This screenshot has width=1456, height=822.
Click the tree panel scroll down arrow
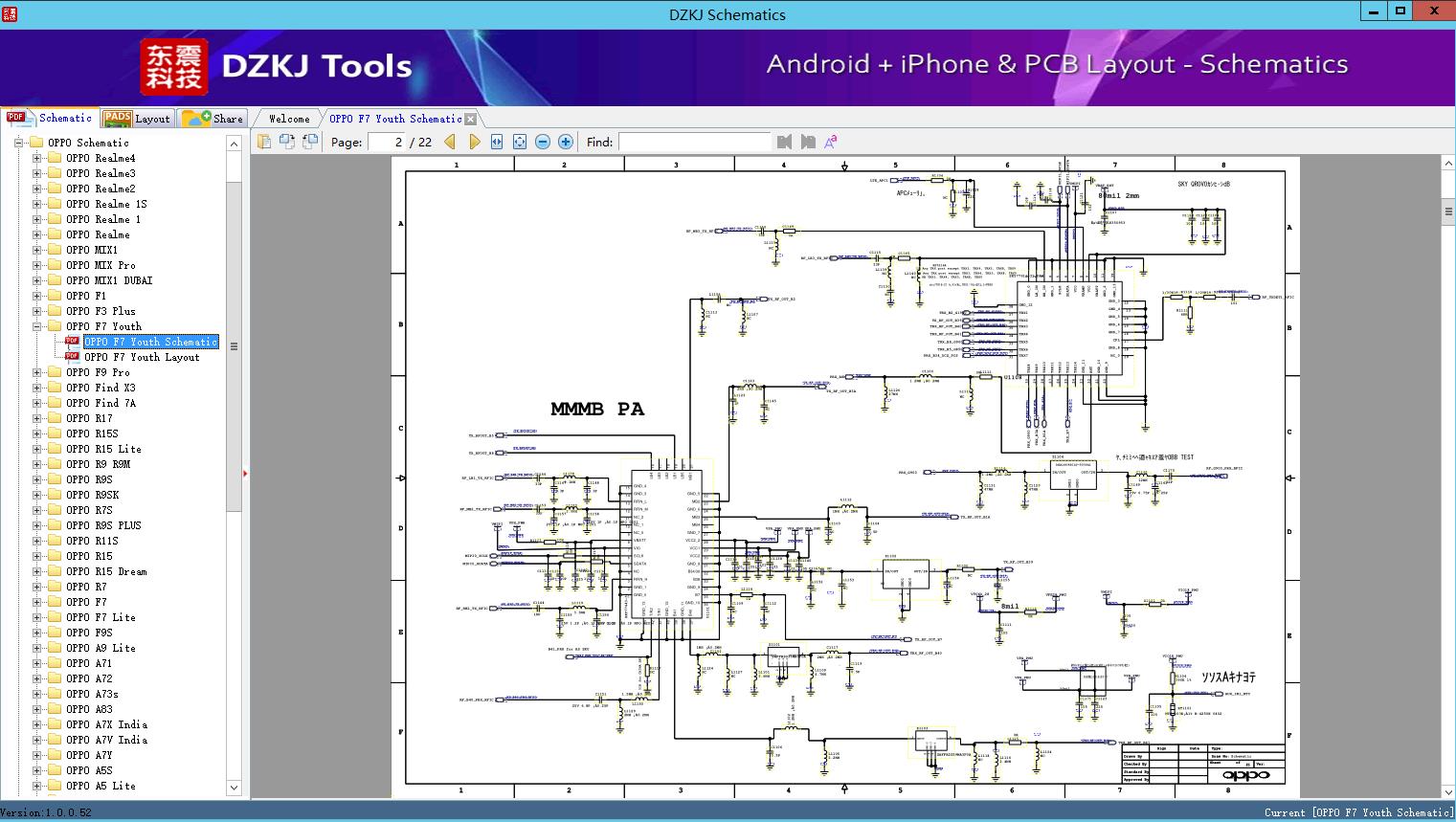click(x=234, y=788)
